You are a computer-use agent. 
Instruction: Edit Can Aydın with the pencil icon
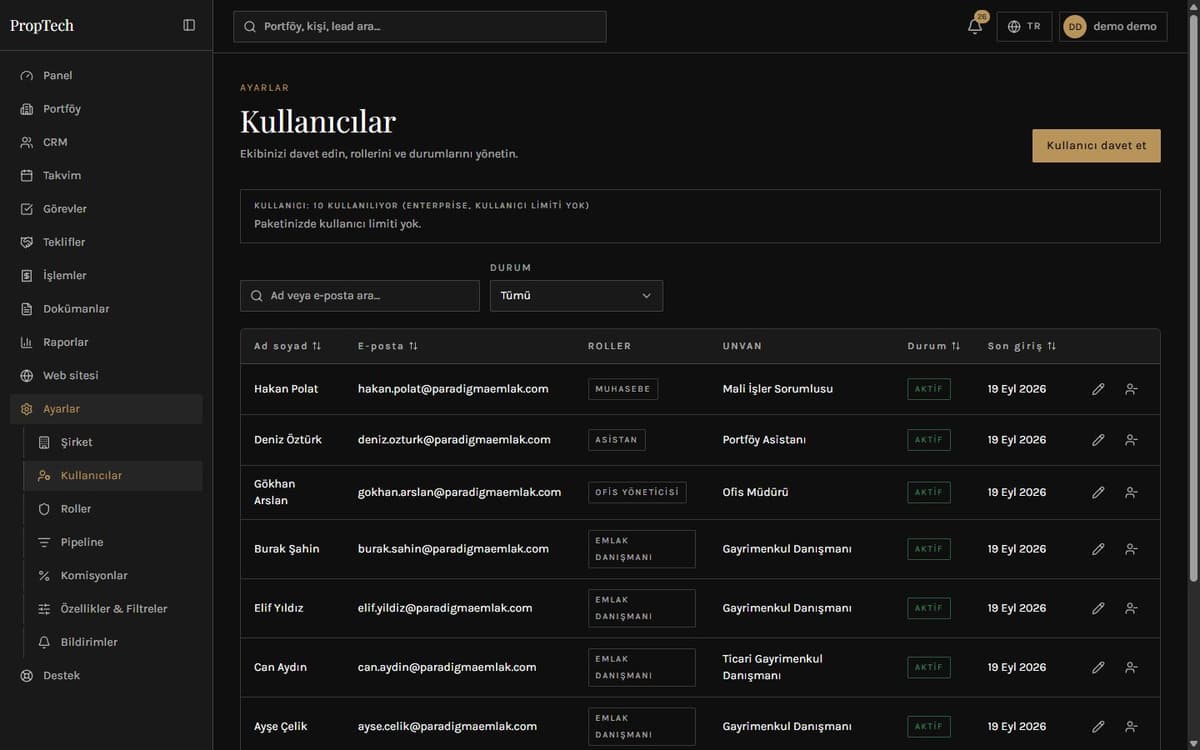pyautogui.click(x=1098, y=667)
